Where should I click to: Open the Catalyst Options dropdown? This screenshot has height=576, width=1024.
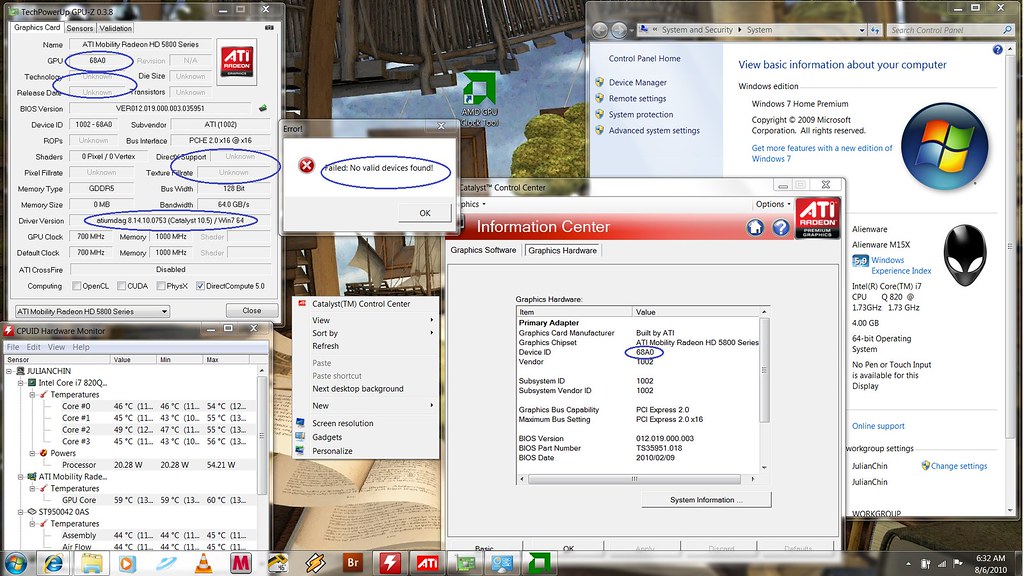coord(773,204)
